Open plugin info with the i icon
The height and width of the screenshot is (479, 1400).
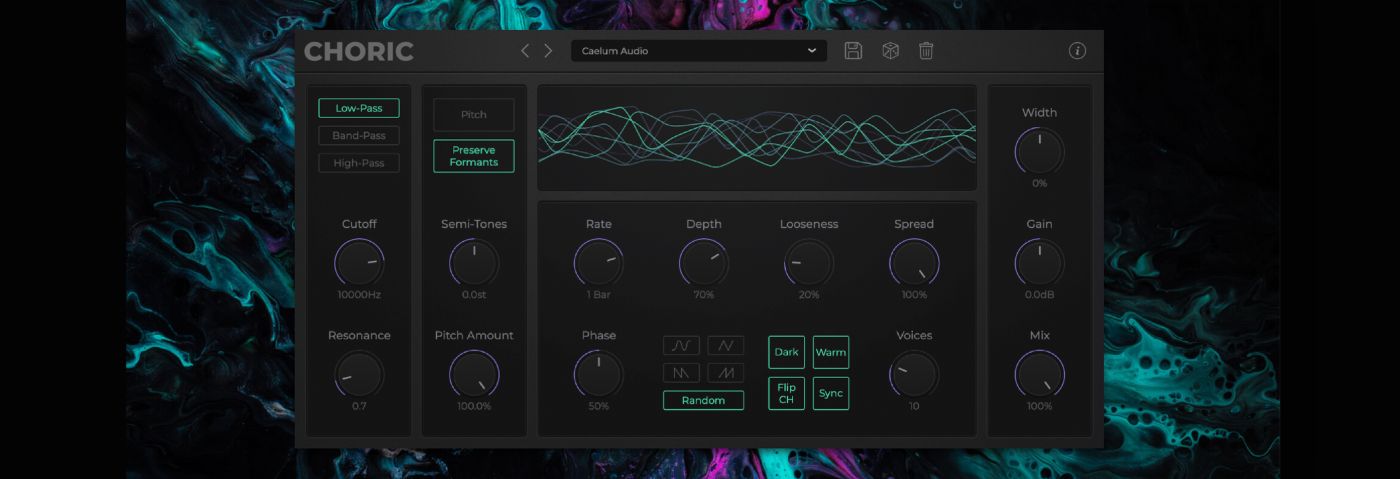coord(1077,51)
